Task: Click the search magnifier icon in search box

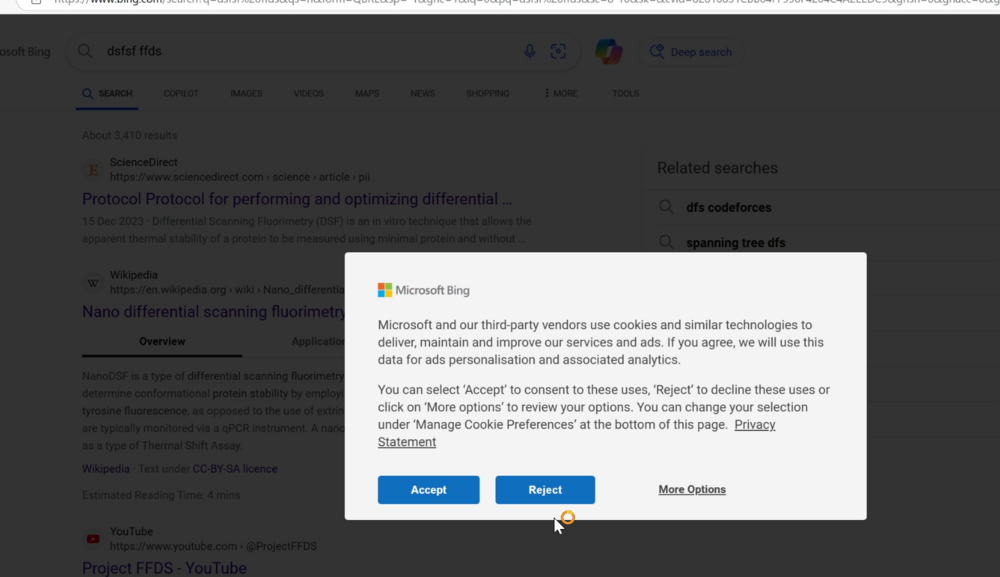Action: tap(85, 51)
